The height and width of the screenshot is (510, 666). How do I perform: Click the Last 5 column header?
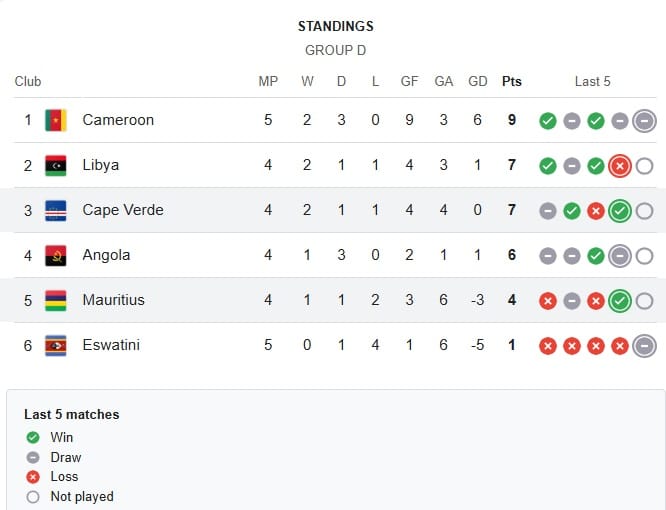[x=593, y=81]
